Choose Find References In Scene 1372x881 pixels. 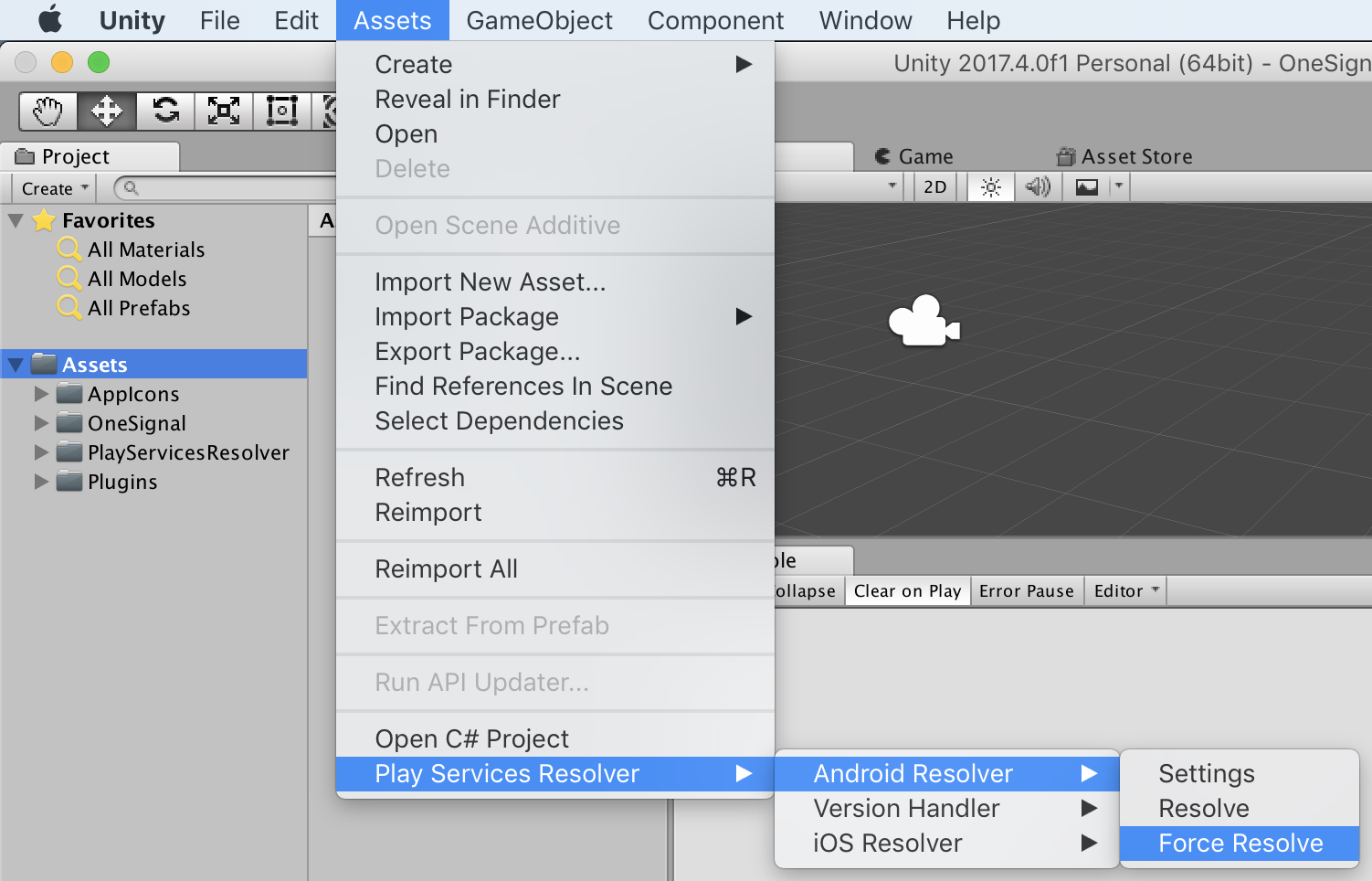click(x=555, y=386)
